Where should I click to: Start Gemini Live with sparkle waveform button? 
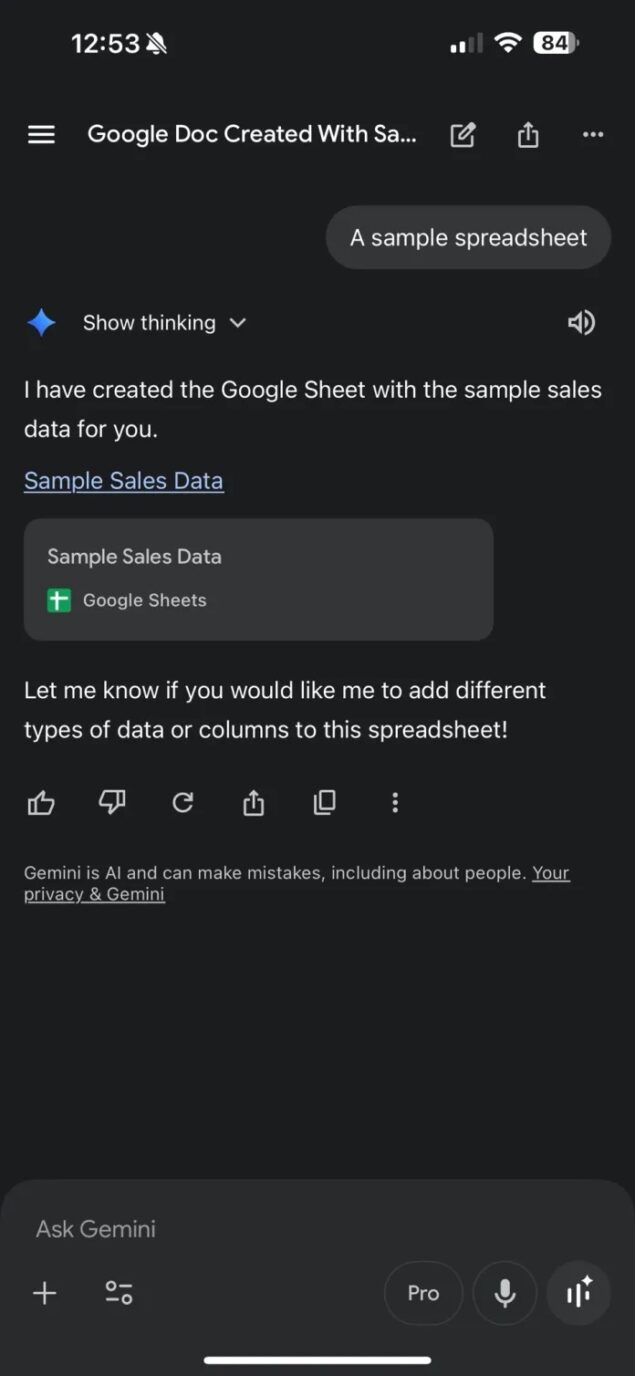pyautogui.click(x=579, y=1293)
